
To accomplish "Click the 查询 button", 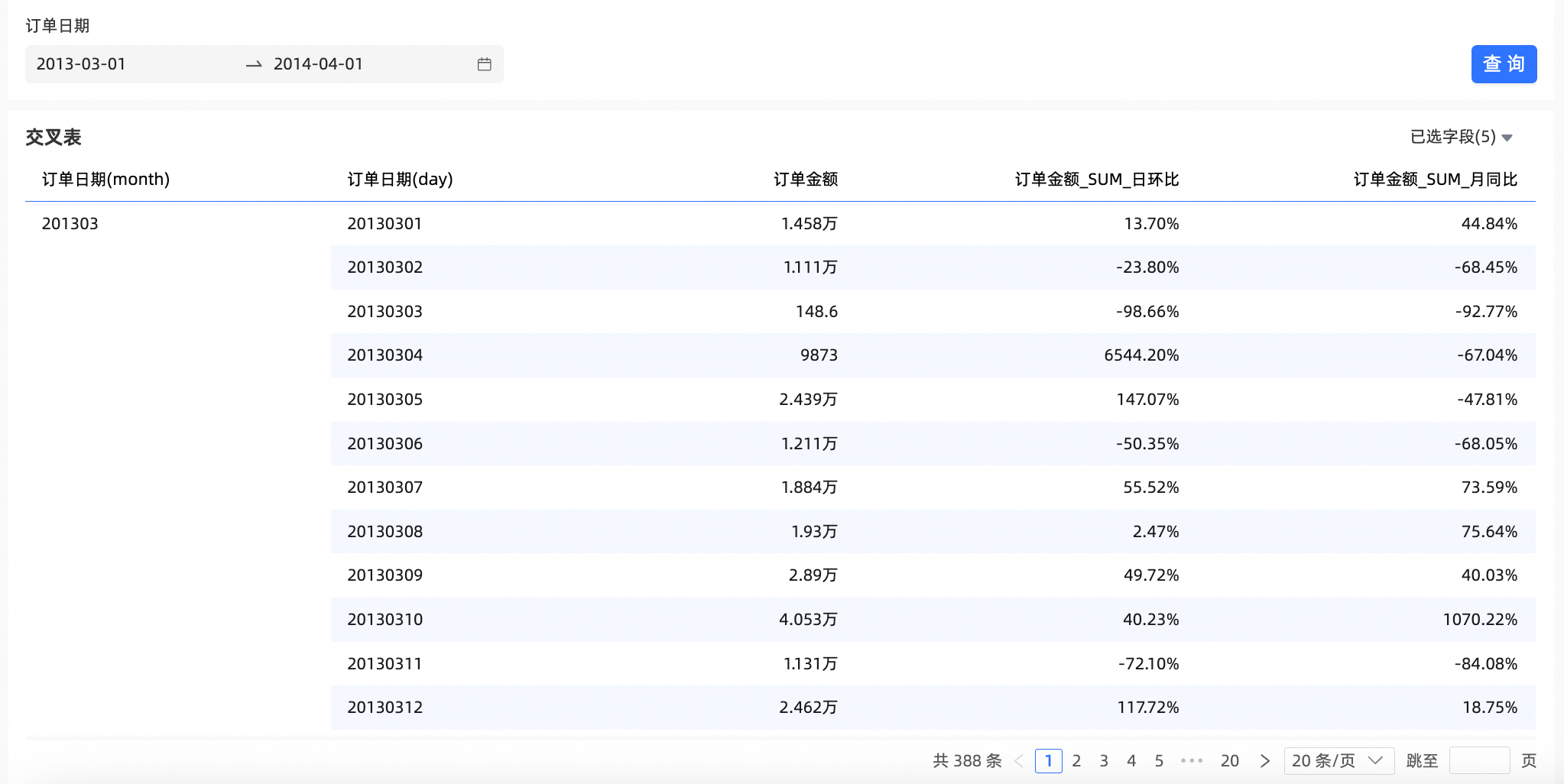I will point(1503,64).
